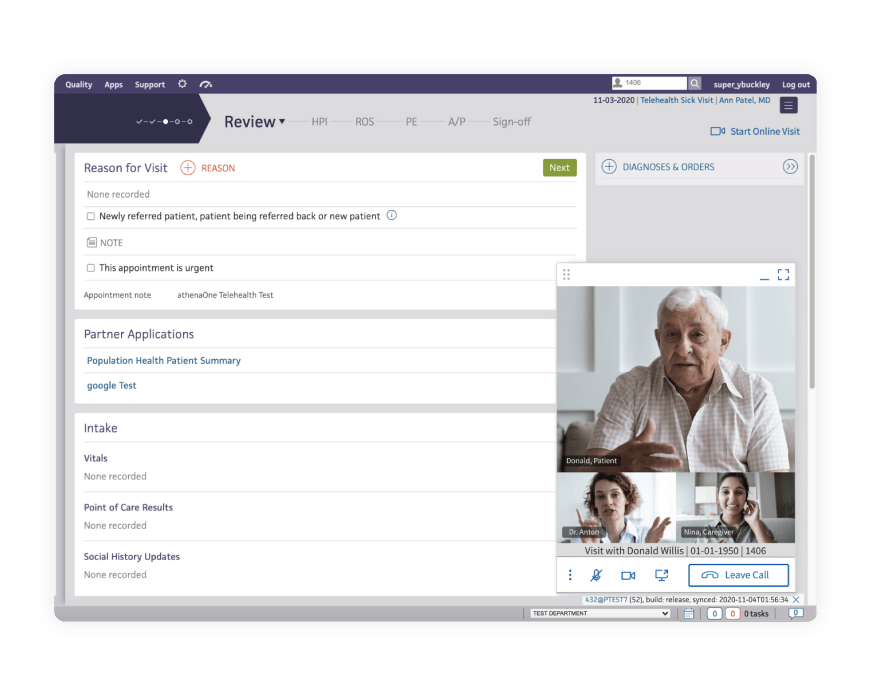Click Start Online Visit link
Image resolution: width=872 pixels, height=696 pixels.
click(765, 132)
